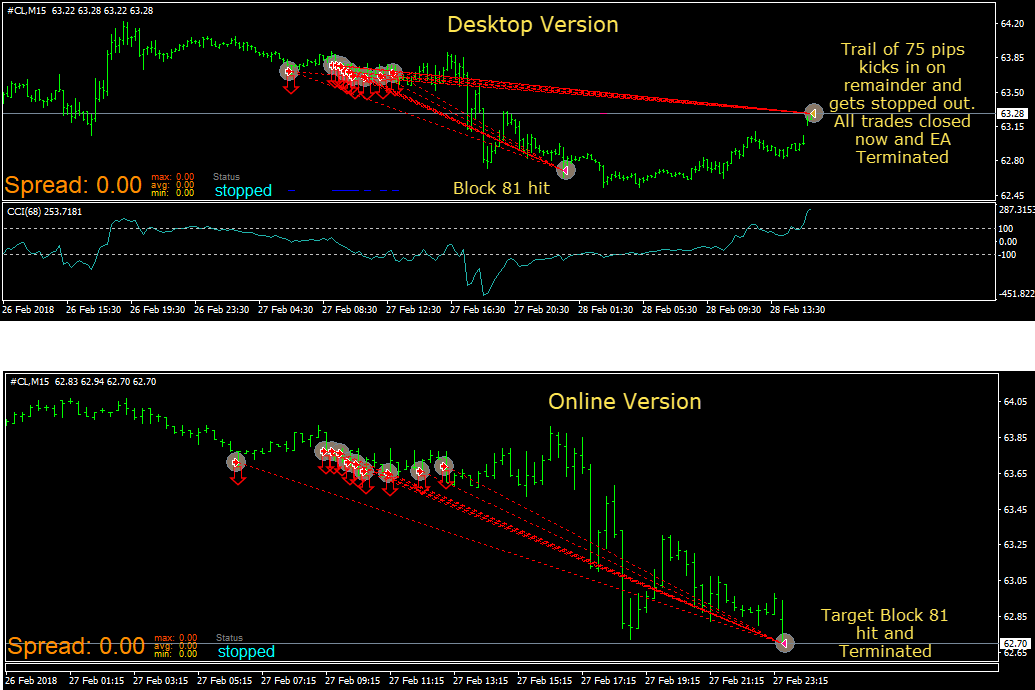Click the '27 Feb 23:15' time label
The height and width of the screenshot is (690, 1035).
(801, 681)
